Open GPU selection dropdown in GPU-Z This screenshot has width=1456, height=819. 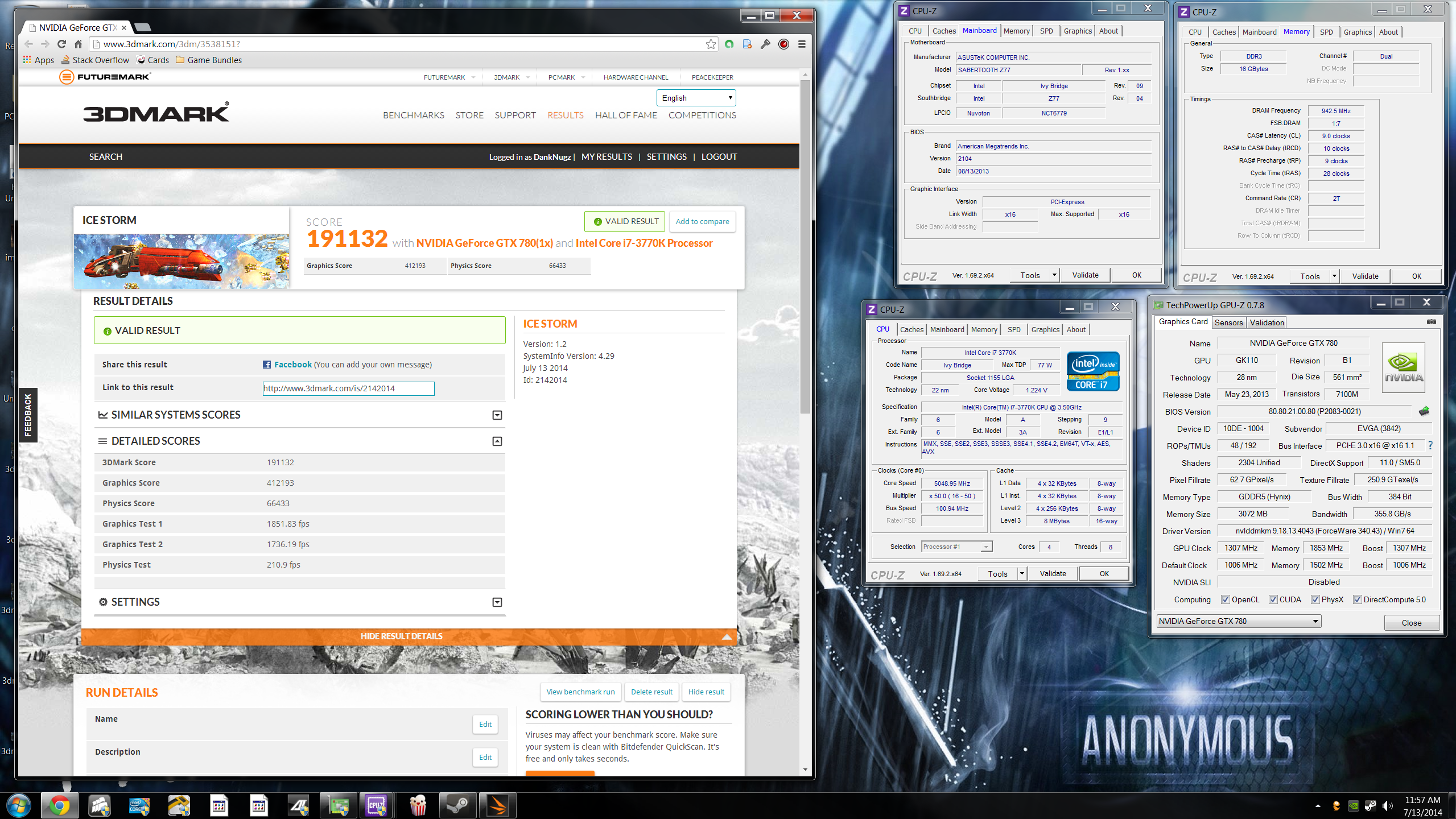coord(1238,621)
